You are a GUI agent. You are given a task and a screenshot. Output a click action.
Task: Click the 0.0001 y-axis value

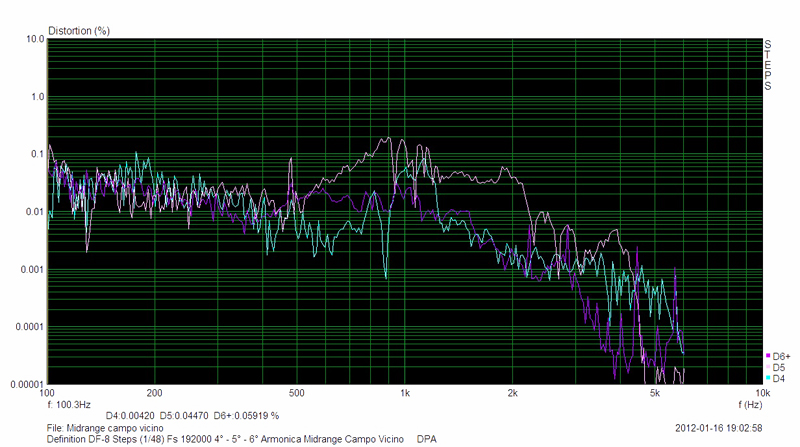pyautogui.click(x=30, y=327)
